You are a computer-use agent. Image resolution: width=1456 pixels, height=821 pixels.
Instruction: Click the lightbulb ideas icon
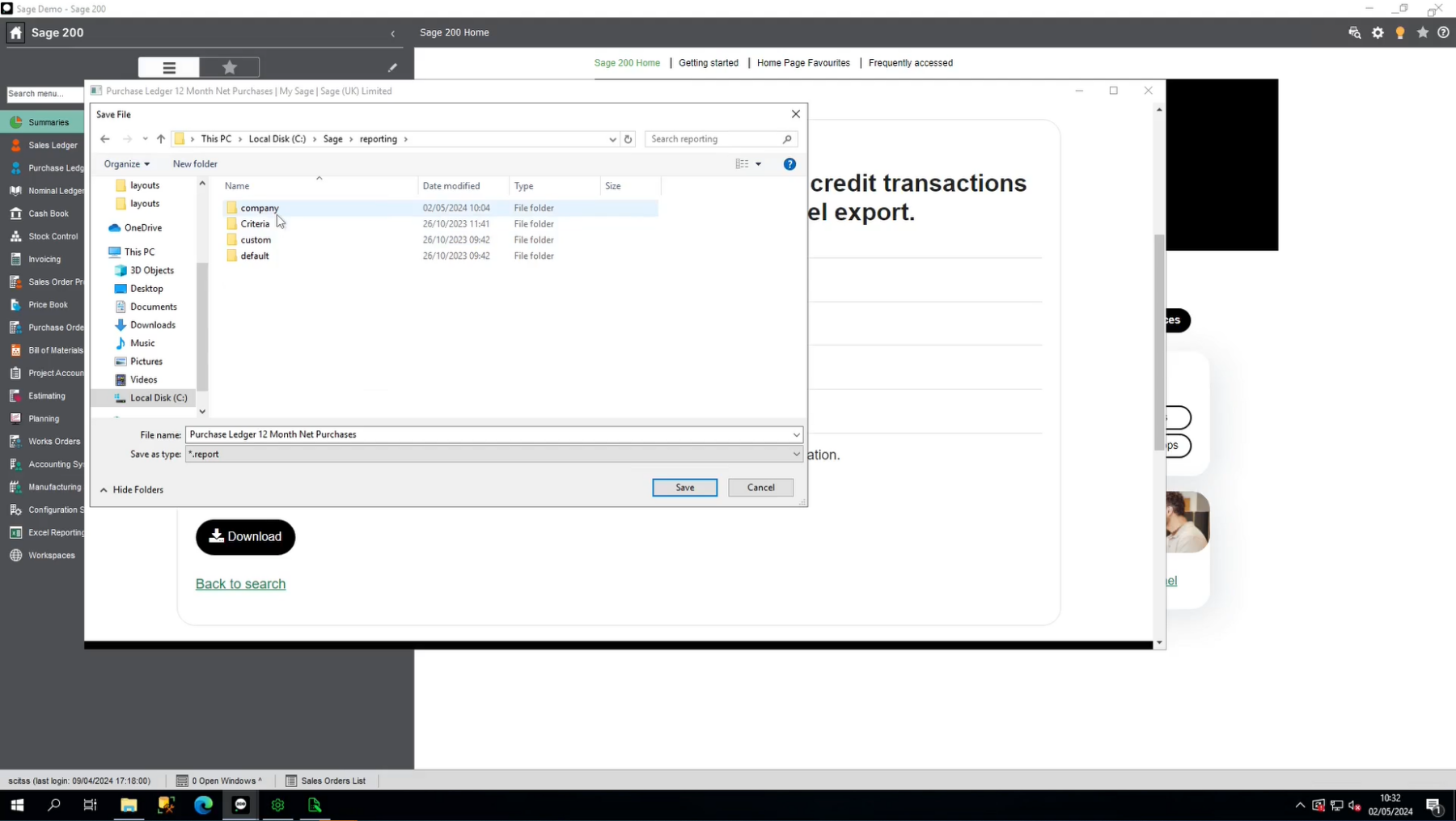tap(1400, 33)
